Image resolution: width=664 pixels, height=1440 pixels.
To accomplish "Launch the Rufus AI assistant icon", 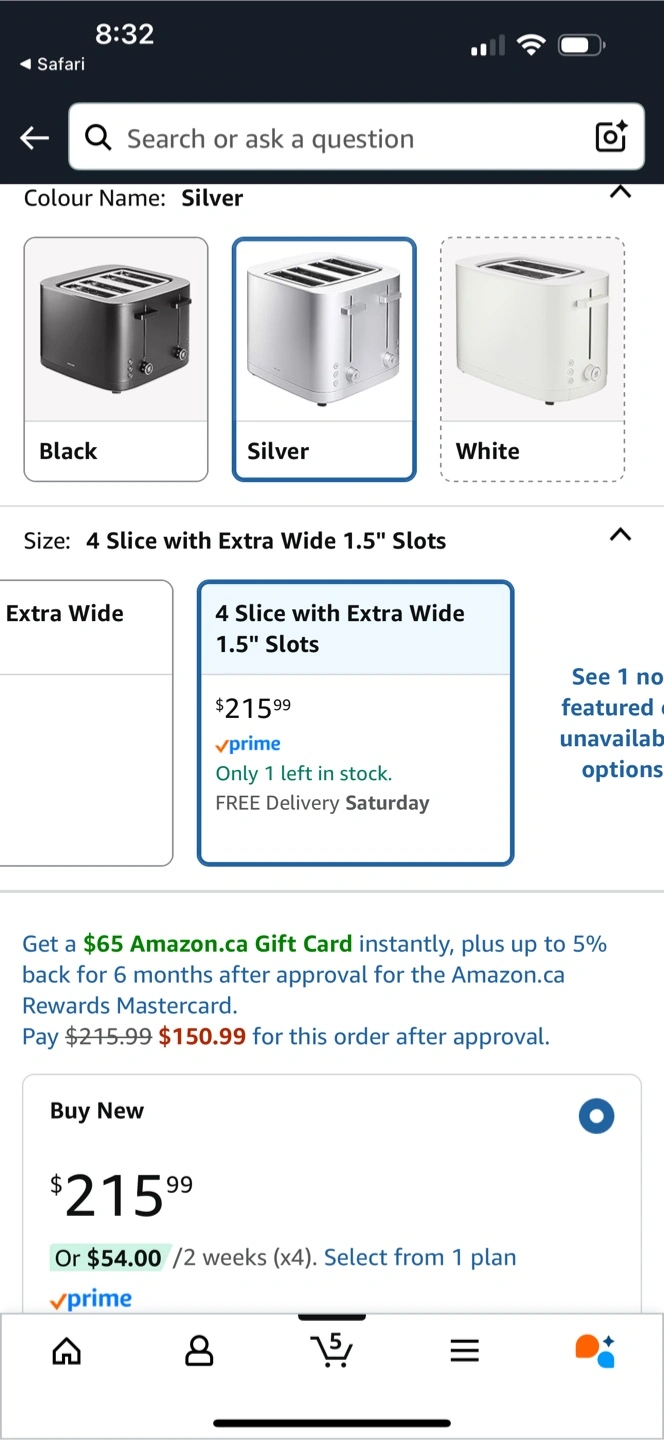I will coord(595,1351).
